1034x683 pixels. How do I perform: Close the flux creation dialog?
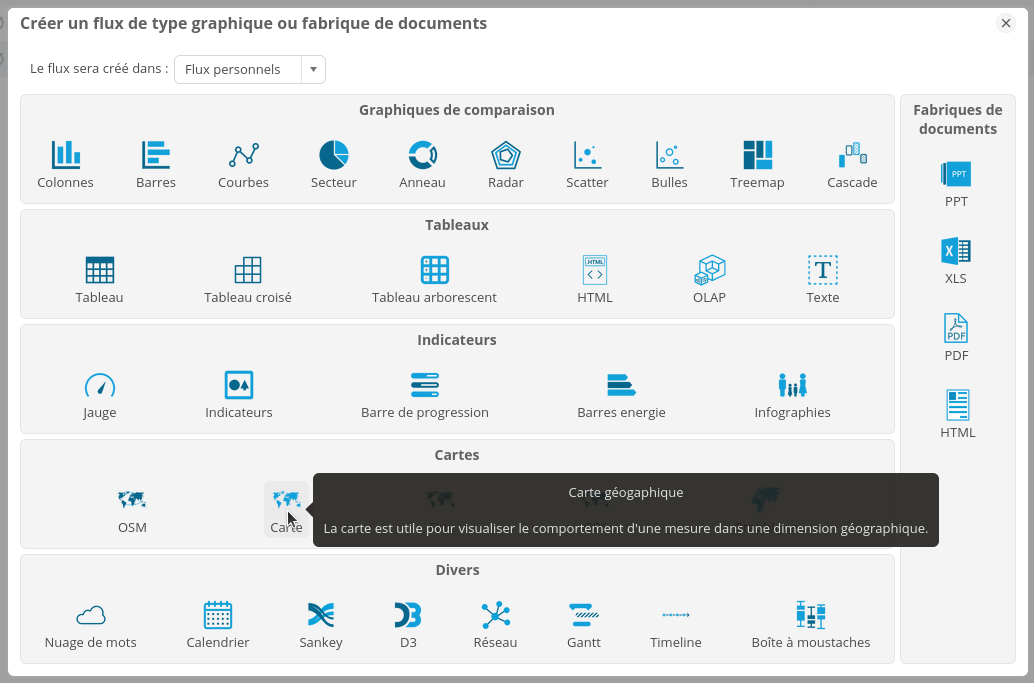pos(1006,23)
